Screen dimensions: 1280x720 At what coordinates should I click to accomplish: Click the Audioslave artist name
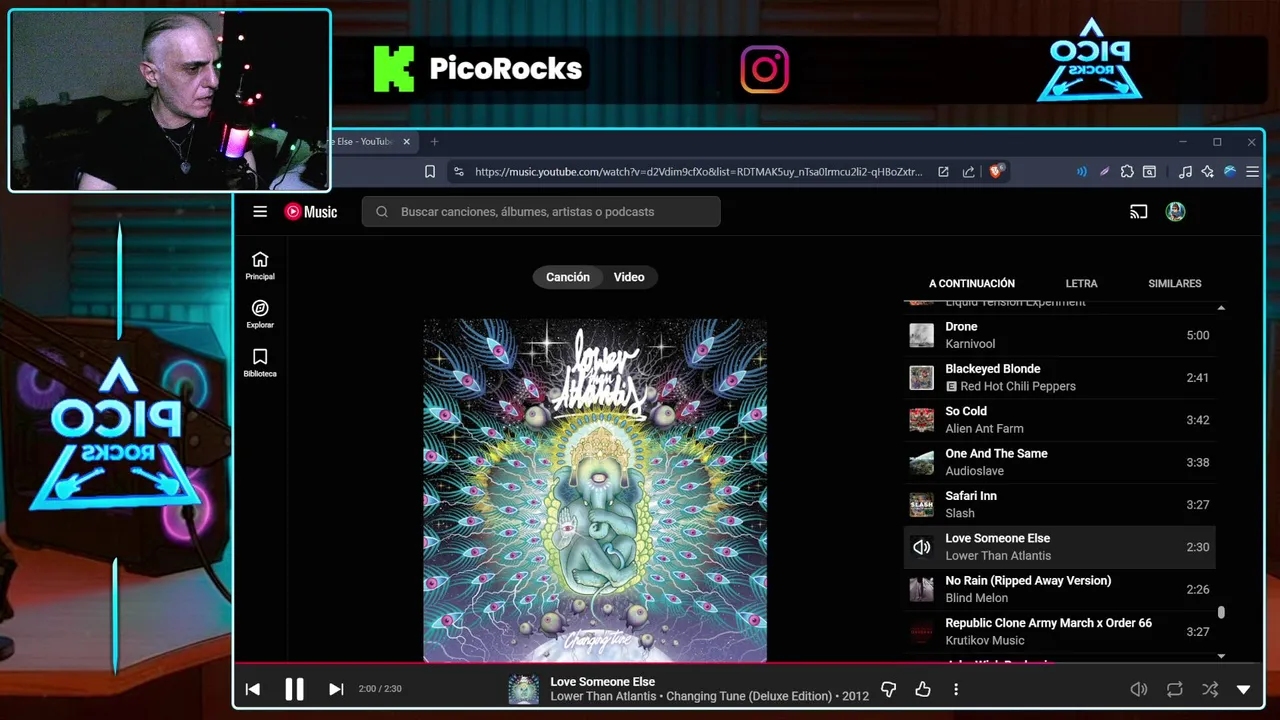pos(975,471)
